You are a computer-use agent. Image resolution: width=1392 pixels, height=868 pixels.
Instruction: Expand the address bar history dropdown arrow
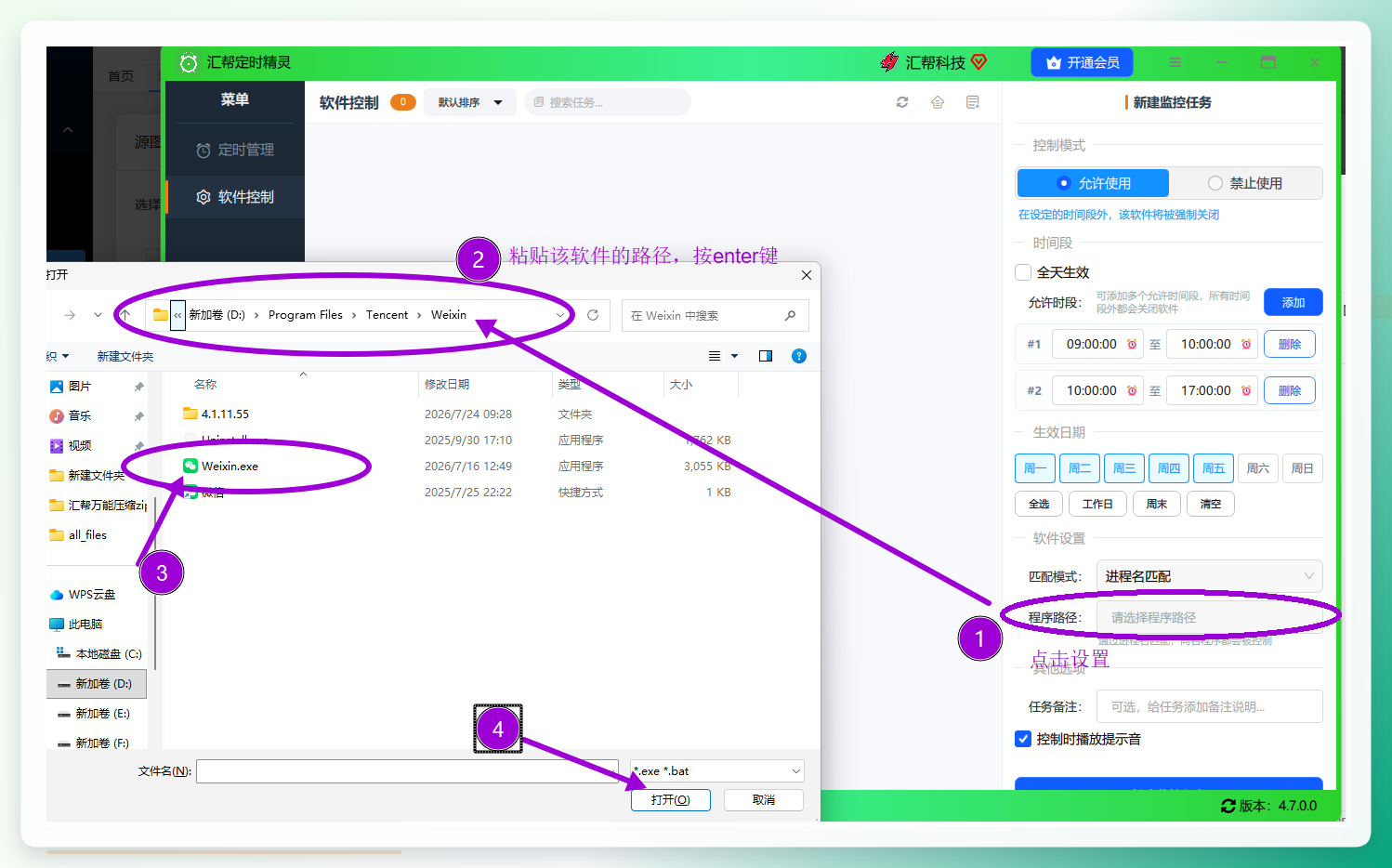click(x=559, y=315)
